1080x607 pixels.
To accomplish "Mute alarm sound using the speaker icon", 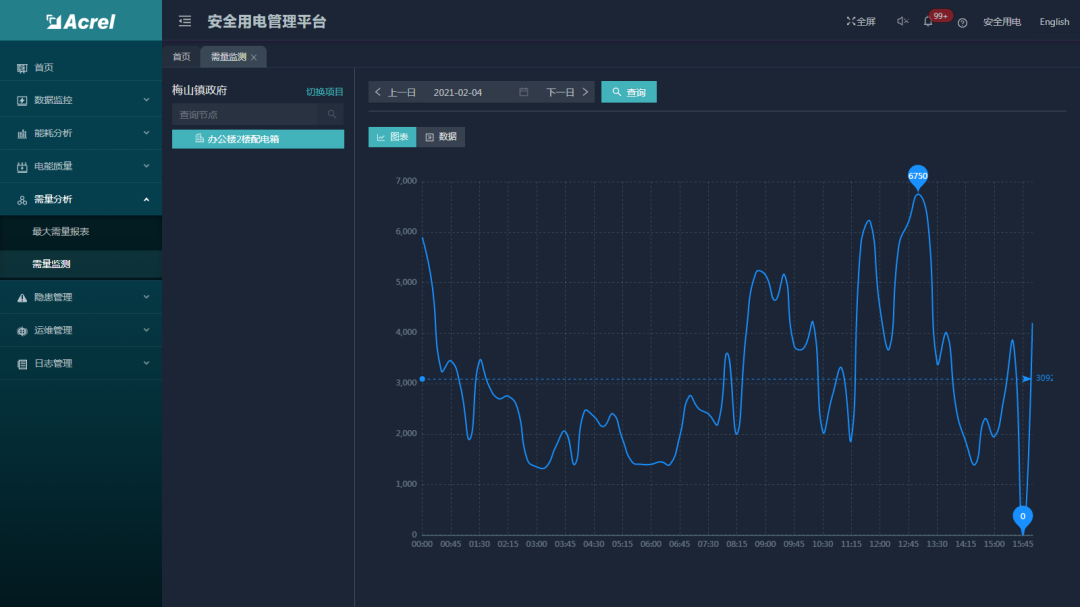I will (901, 21).
